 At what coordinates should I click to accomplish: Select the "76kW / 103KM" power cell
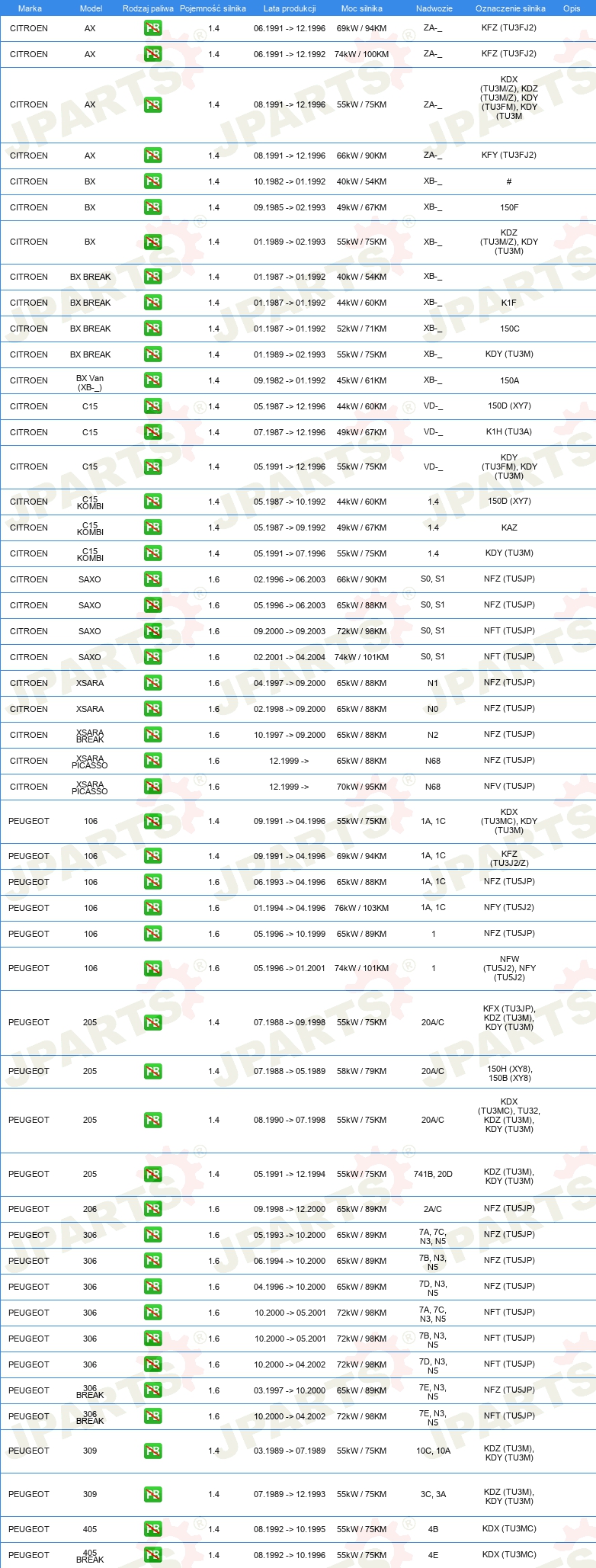click(x=361, y=908)
